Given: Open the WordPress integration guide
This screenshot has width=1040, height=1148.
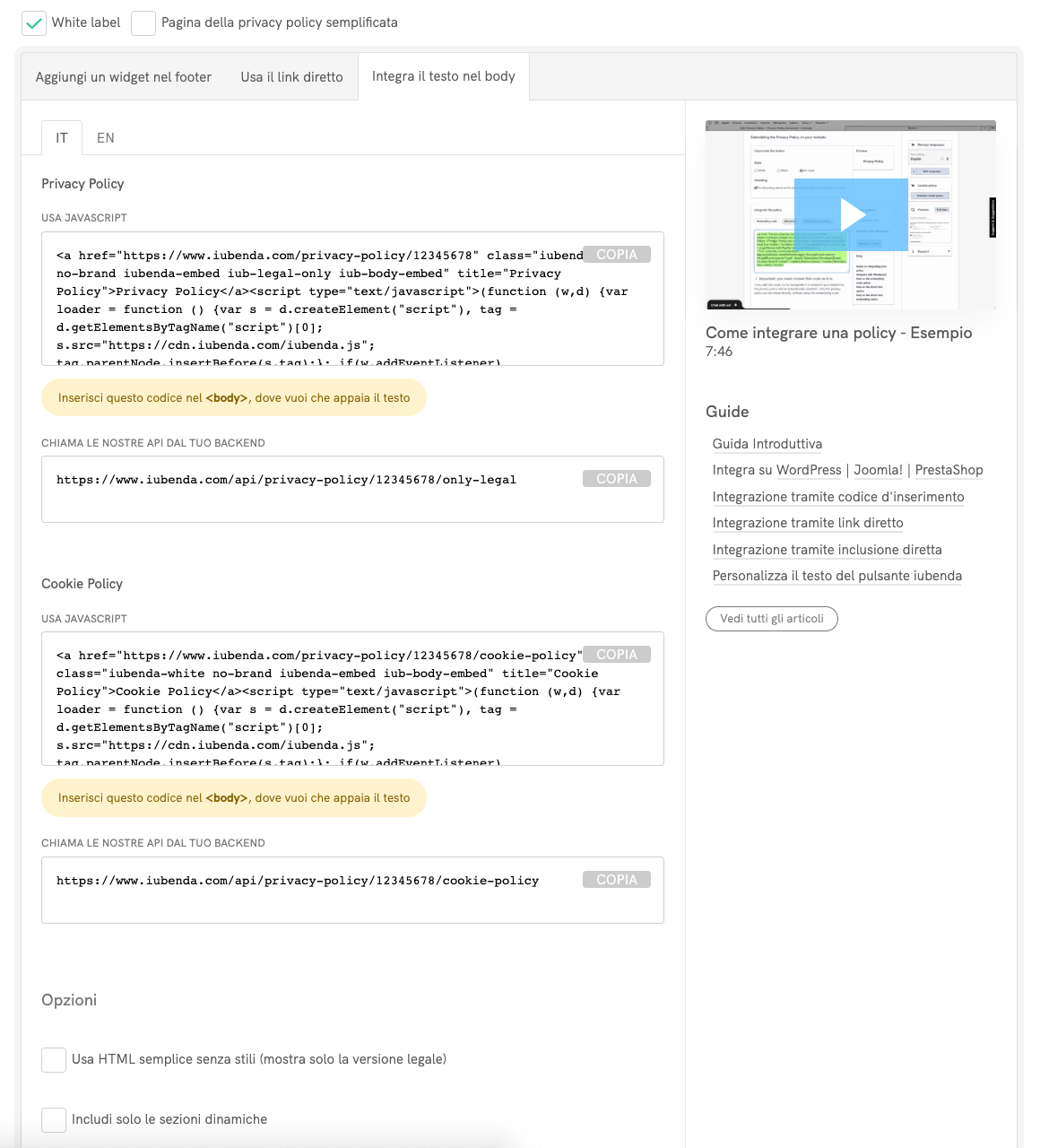Looking at the screenshot, I should click(808, 470).
